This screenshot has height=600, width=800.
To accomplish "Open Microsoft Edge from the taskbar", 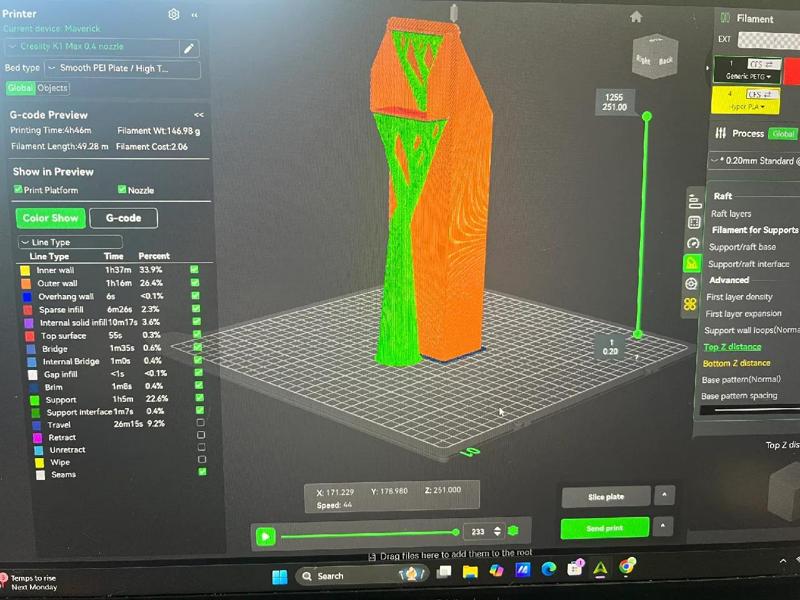I will (548, 568).
